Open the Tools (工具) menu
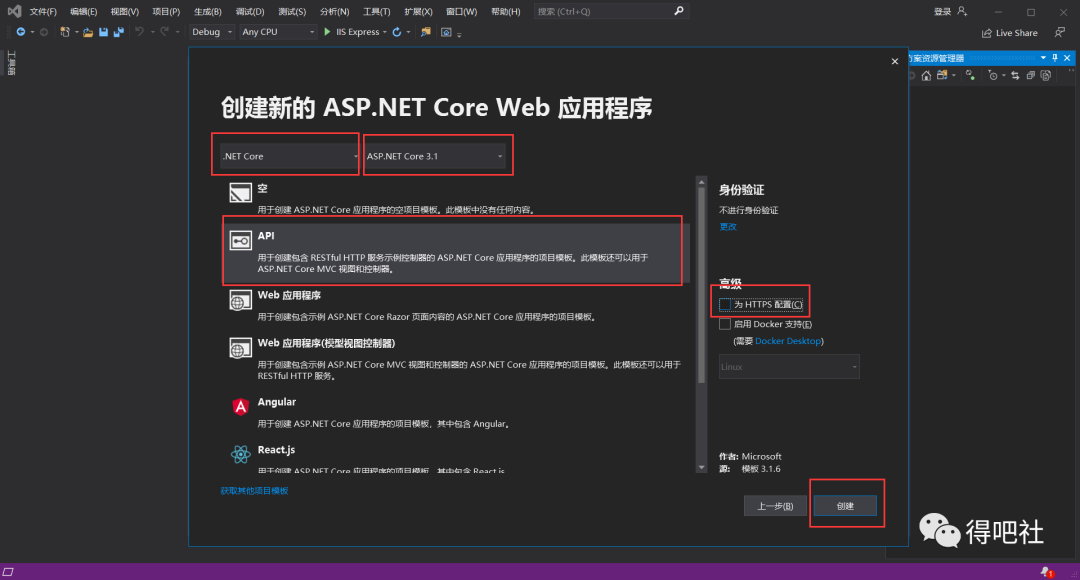This screenshot has width=1080, height=580. [376, 12]
